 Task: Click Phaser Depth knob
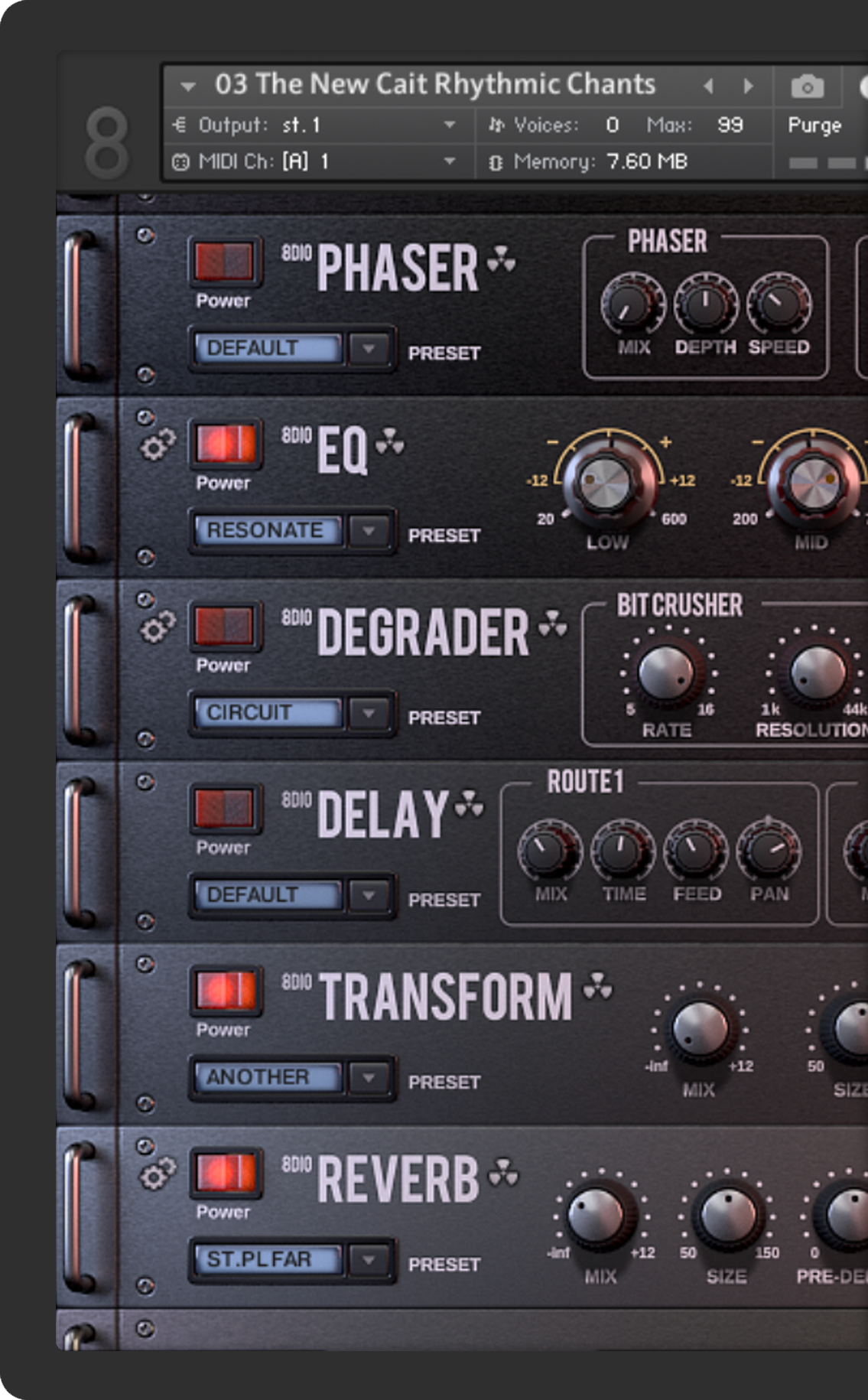point(705,305)
